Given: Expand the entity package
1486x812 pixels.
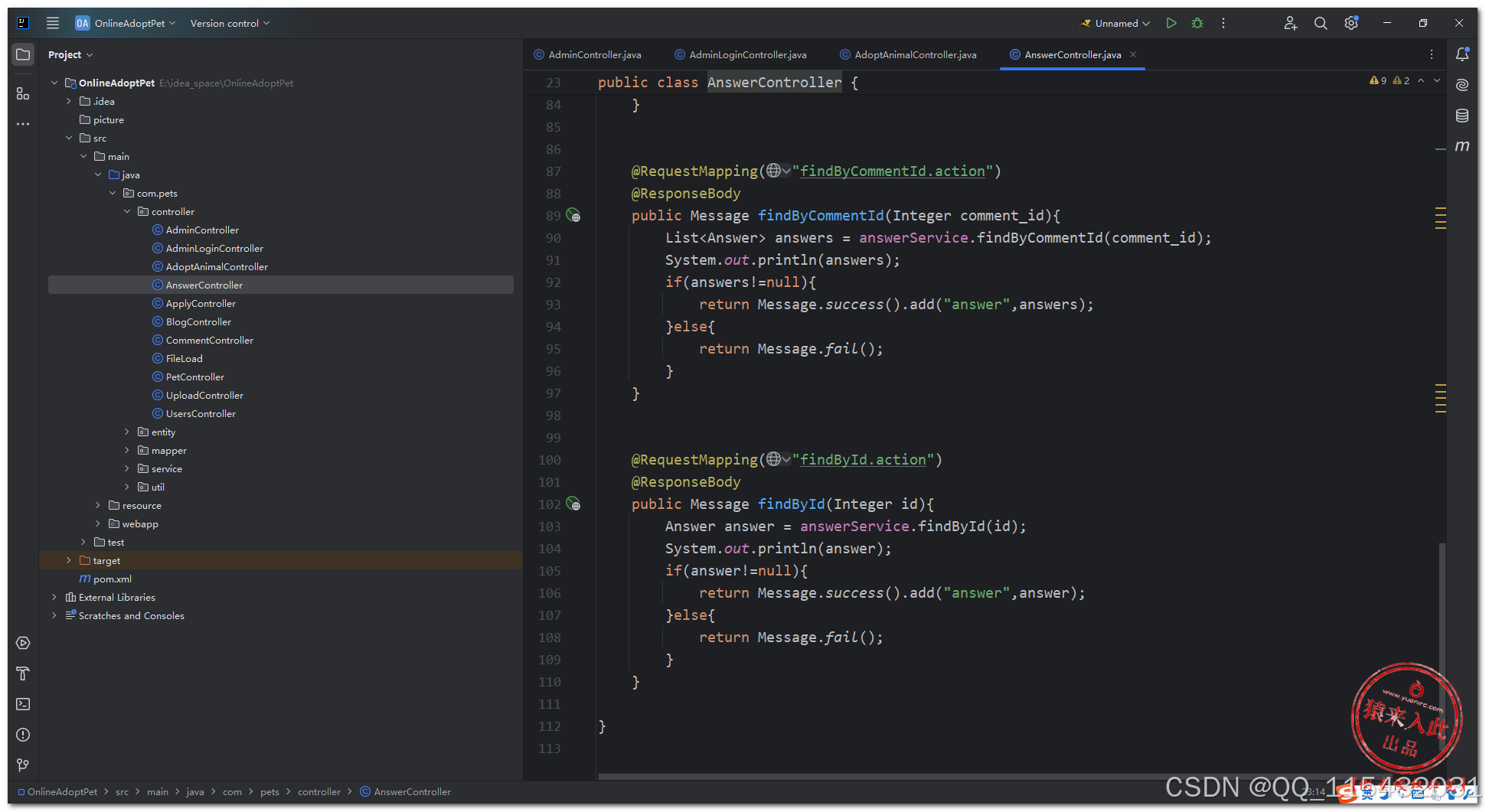Looking at the screenshot, I should point(127,432).
